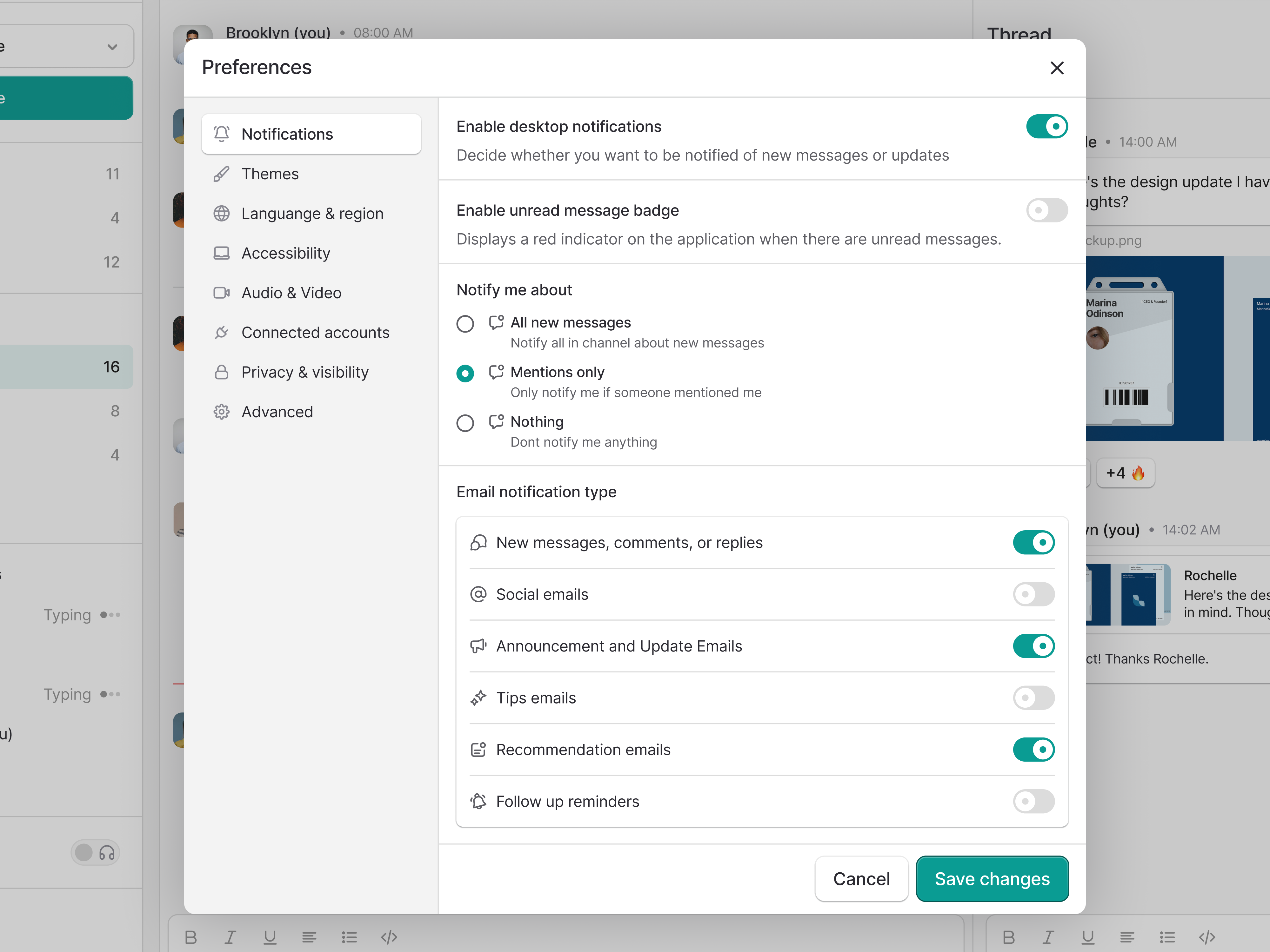
Task: Insert a bulleted list in the composer
Action: click(x=349, y=937)
